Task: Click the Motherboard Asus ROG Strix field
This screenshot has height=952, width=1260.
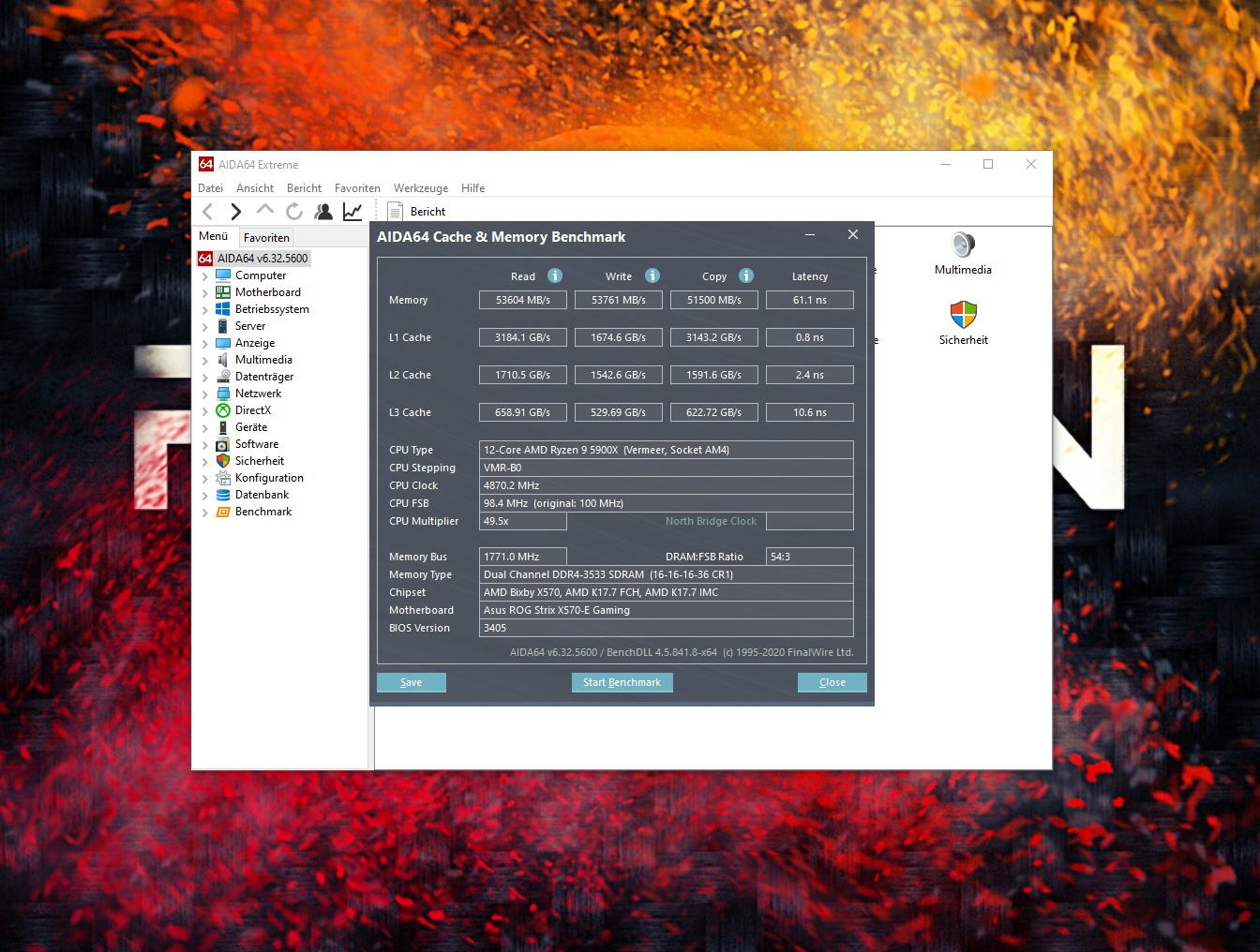Action: tap(667, 610)
